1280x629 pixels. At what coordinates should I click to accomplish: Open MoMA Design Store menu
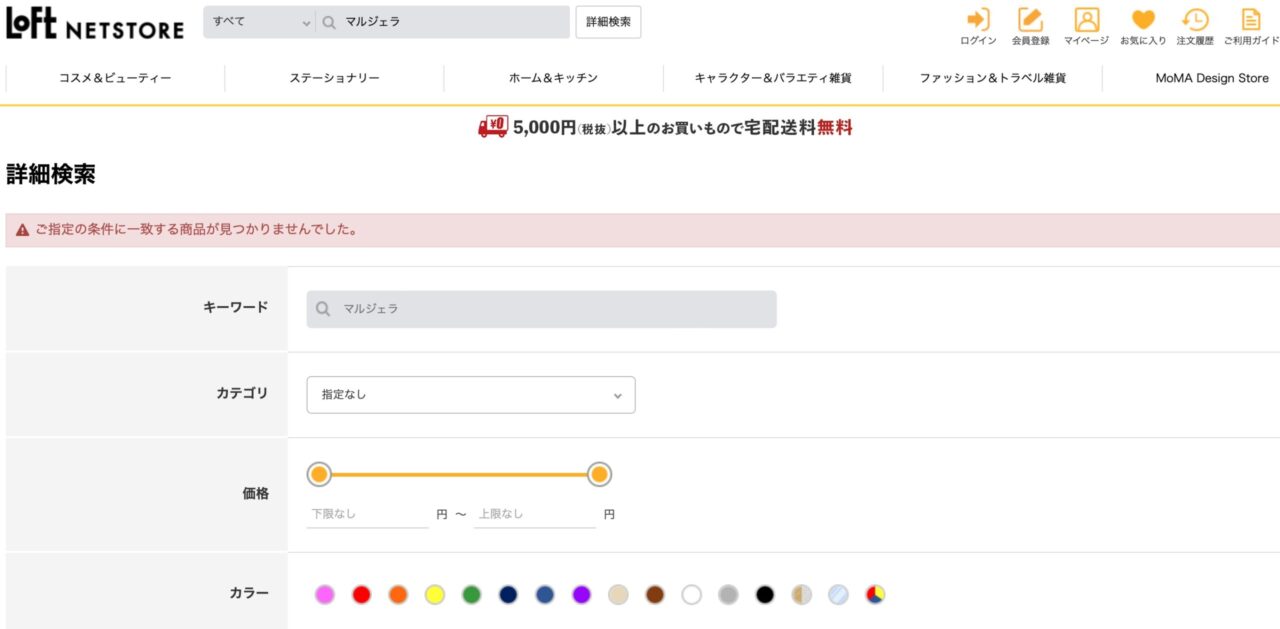point(1212,78)
